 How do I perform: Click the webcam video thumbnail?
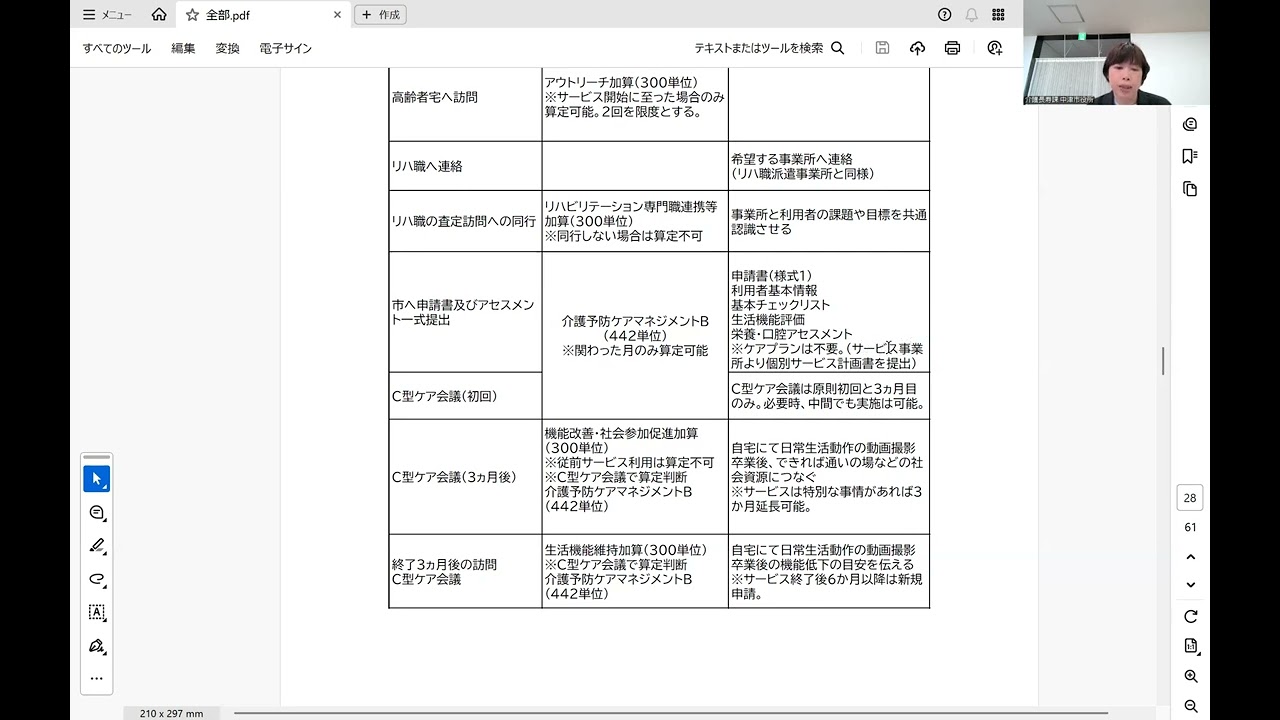[1116, 53]
